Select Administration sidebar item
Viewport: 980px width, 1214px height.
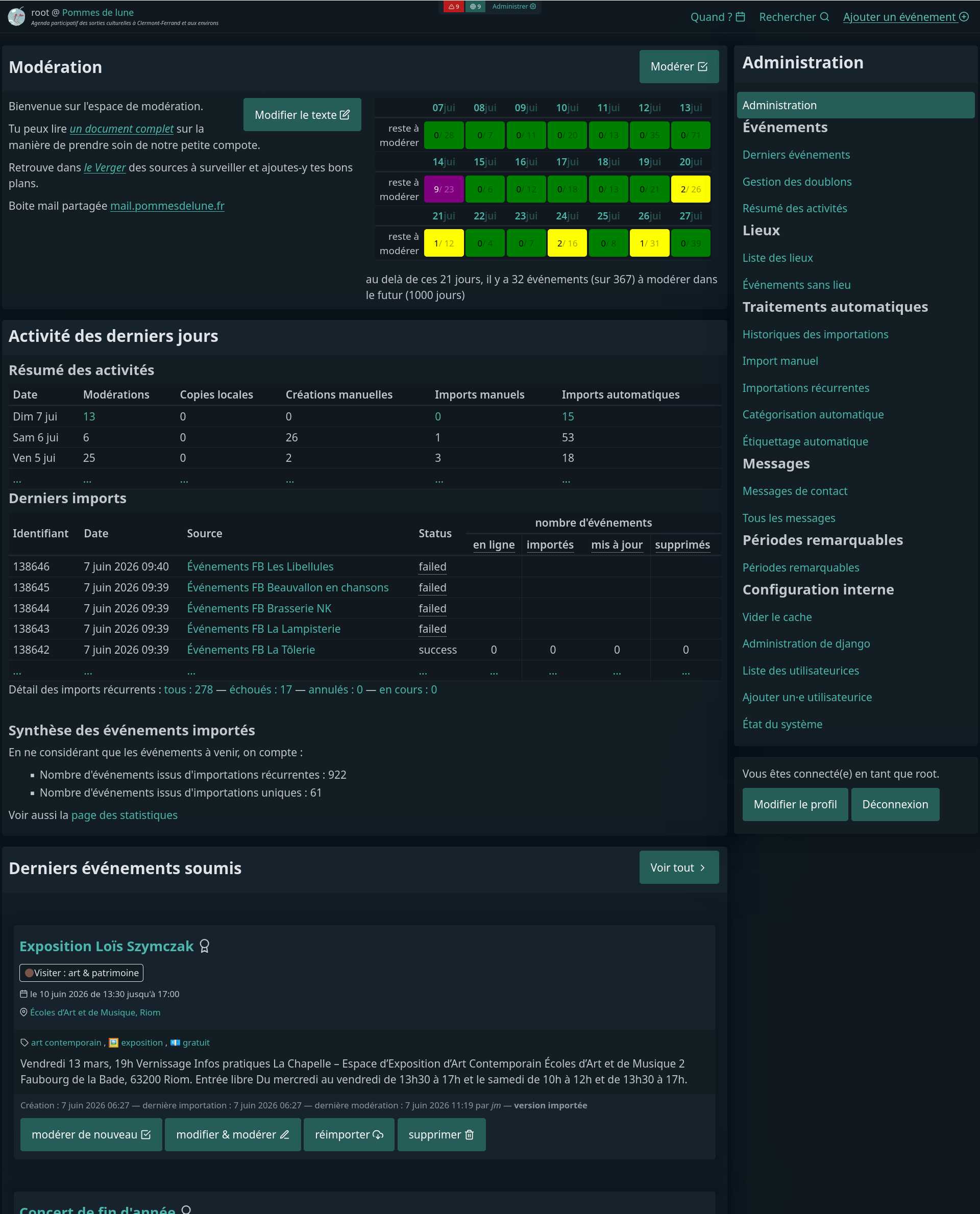855,105
